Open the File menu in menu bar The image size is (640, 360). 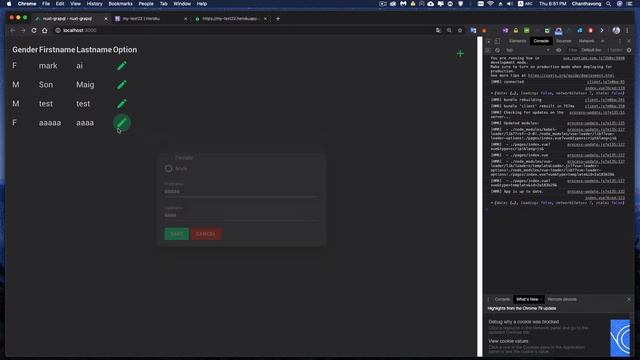pyautogui.click(x=46, y=4)
